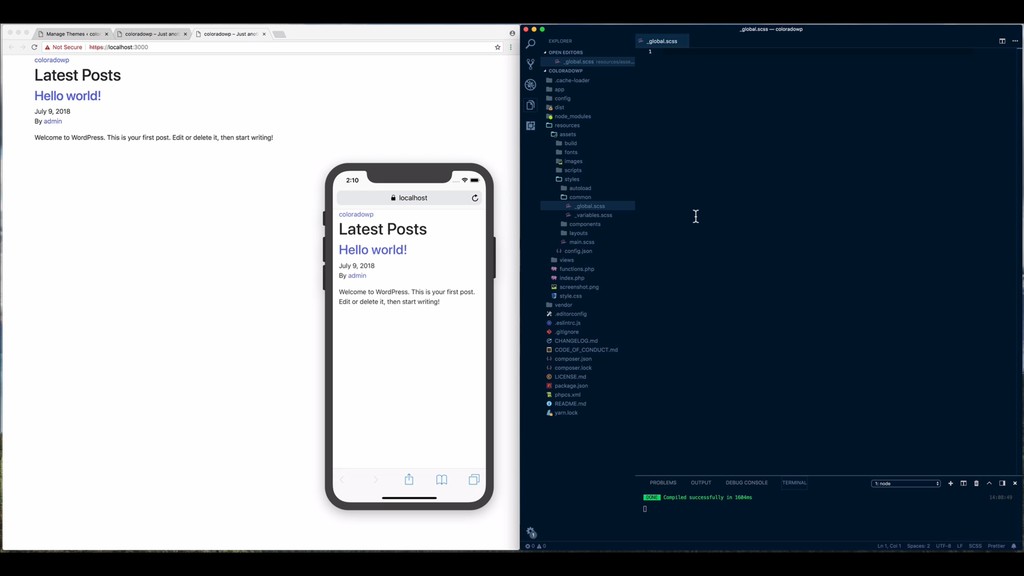Reload the Chrome page
Viewport: 1024px width, 576px height.
click(34, 47)
